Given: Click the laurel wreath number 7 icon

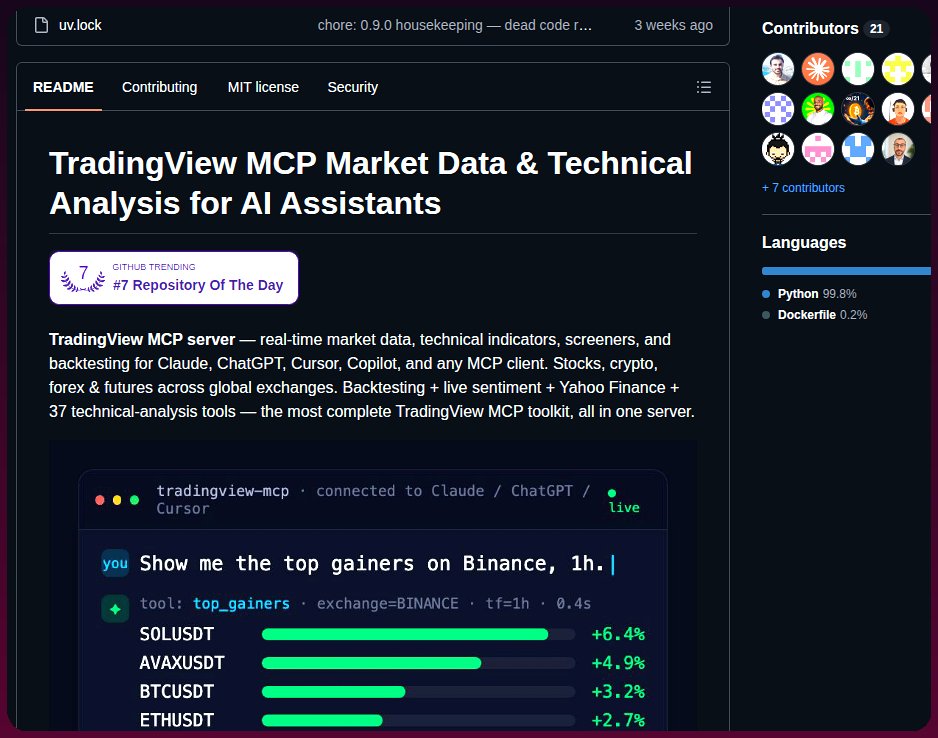Looking at the screenshot, I should [x=83, y=278].
